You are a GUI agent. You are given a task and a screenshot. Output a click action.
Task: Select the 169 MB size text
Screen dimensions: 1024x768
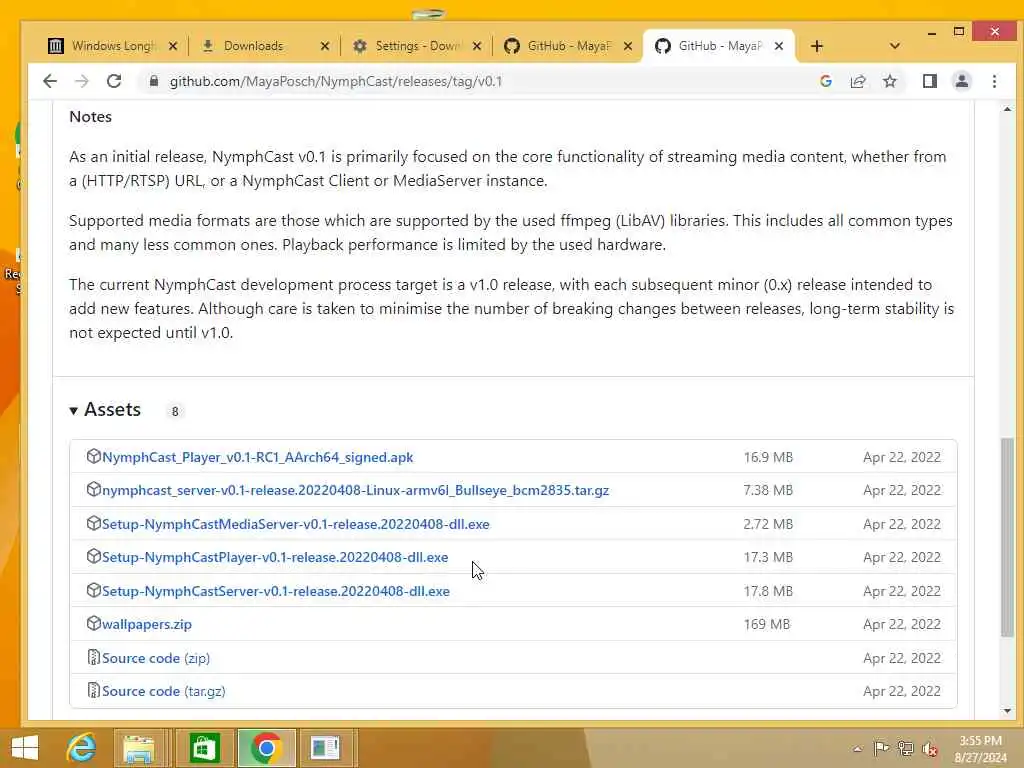click(x=767, y=624)
